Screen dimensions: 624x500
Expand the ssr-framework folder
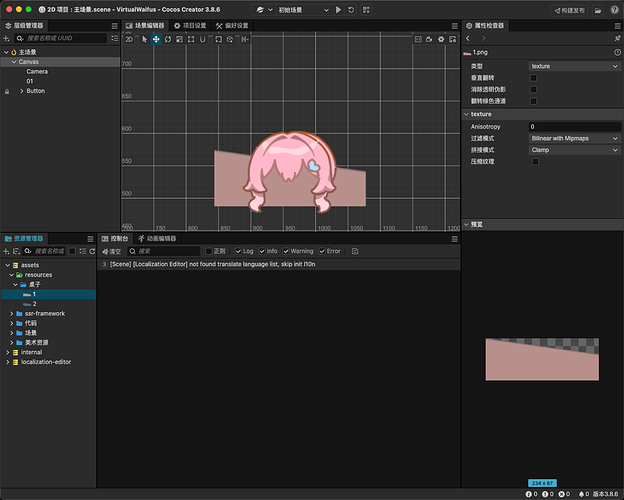[12, 314]
